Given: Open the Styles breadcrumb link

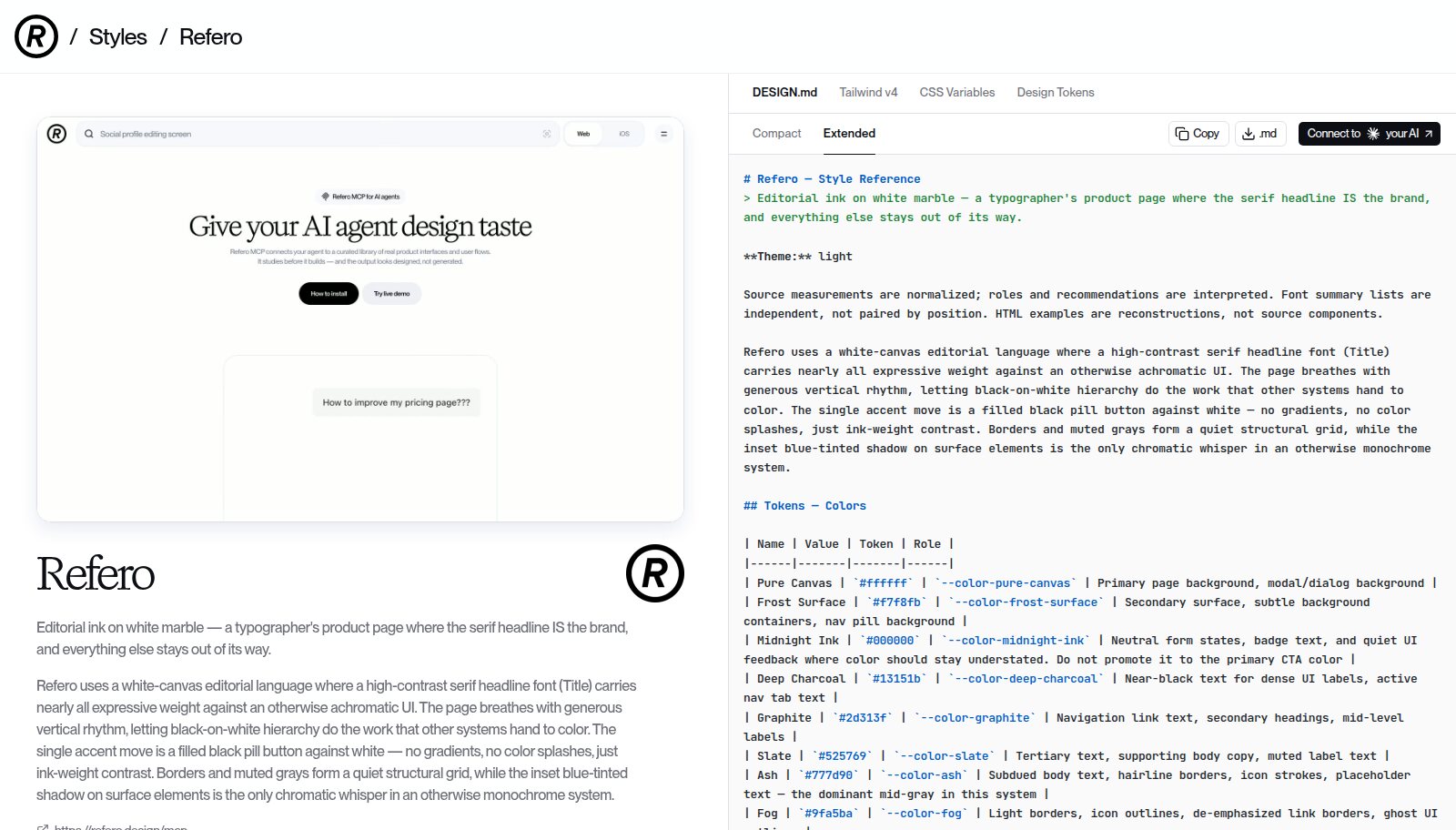Looking at the screenshot, I should pos(117,37).
